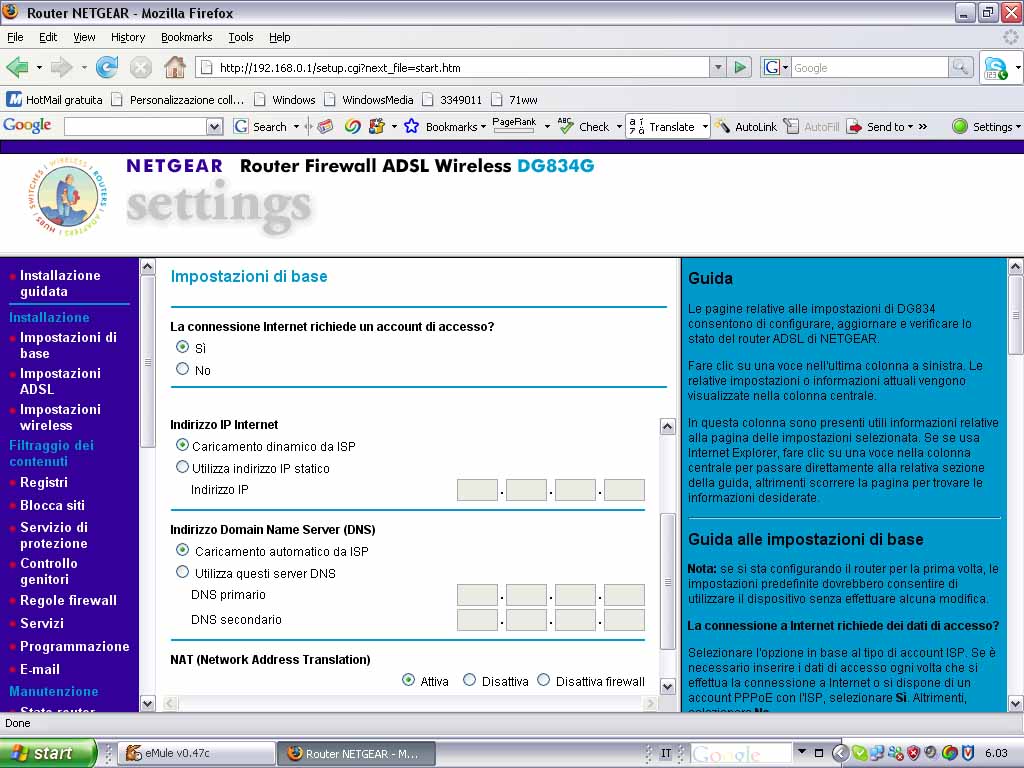Open the File menu

pyautogui.click(x=15, y=37)
